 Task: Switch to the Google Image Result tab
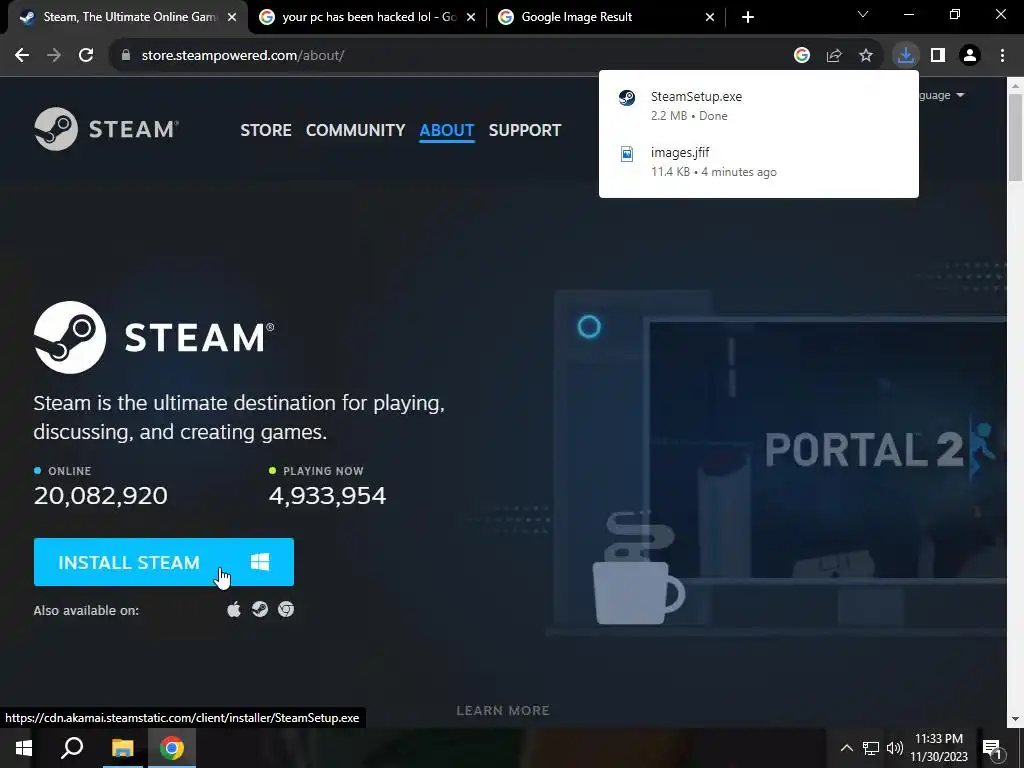[605, 17]
